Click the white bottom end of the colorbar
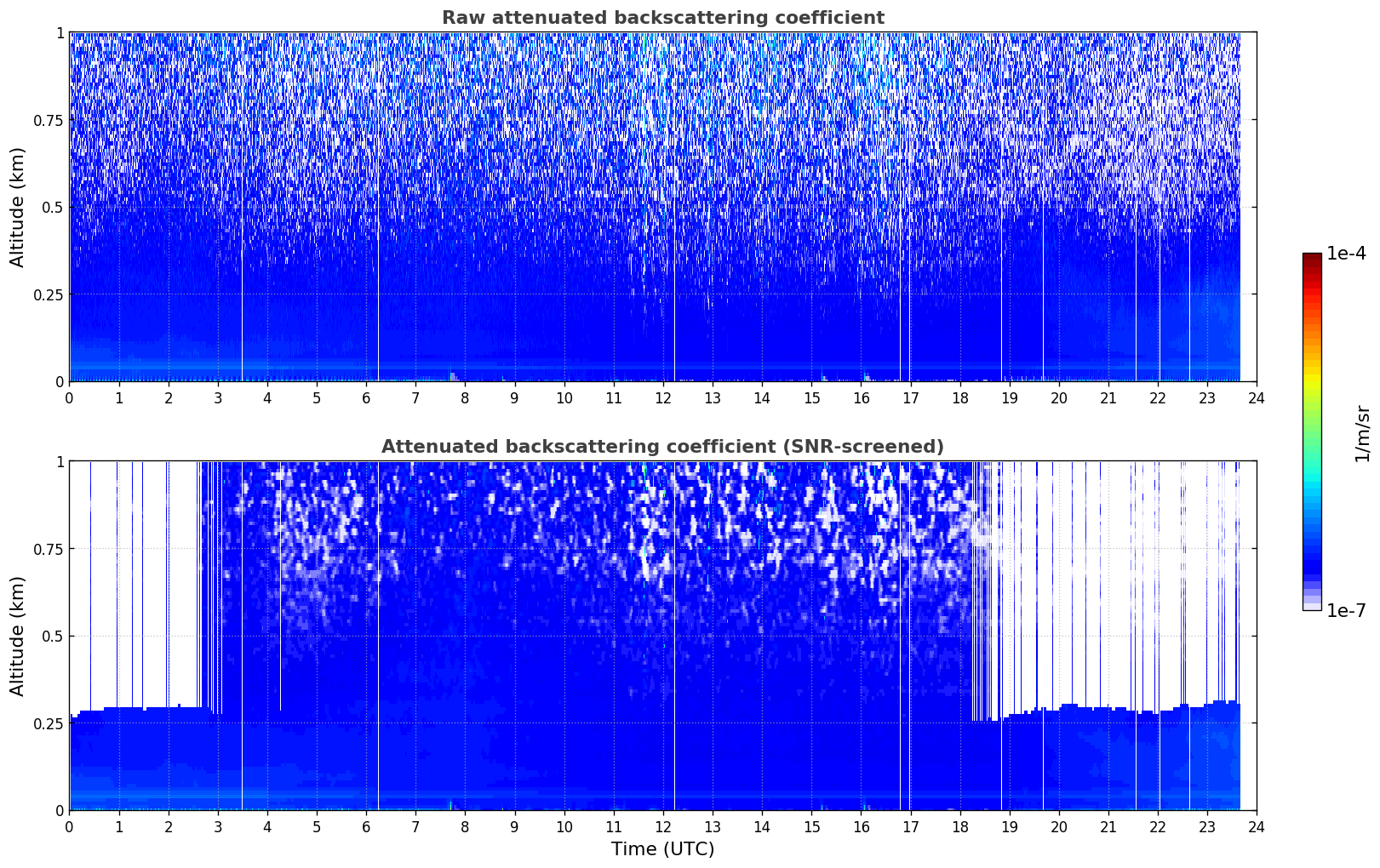 tap(1311, 606)
